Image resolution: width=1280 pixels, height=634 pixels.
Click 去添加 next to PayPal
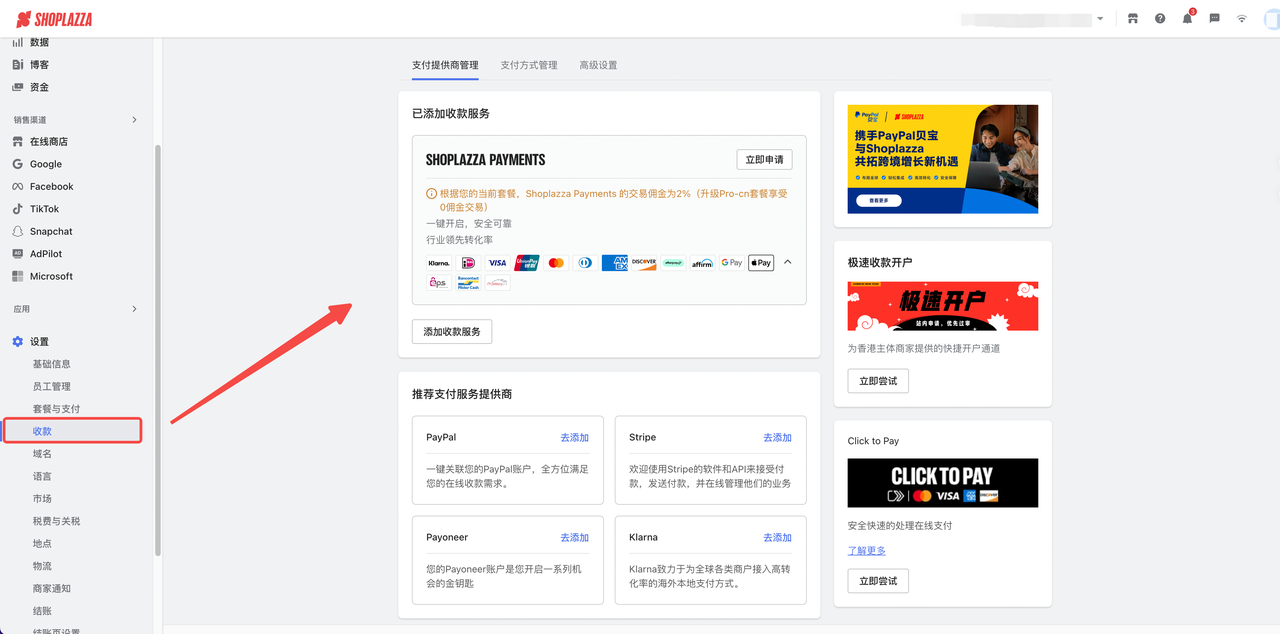click(574, 437)
